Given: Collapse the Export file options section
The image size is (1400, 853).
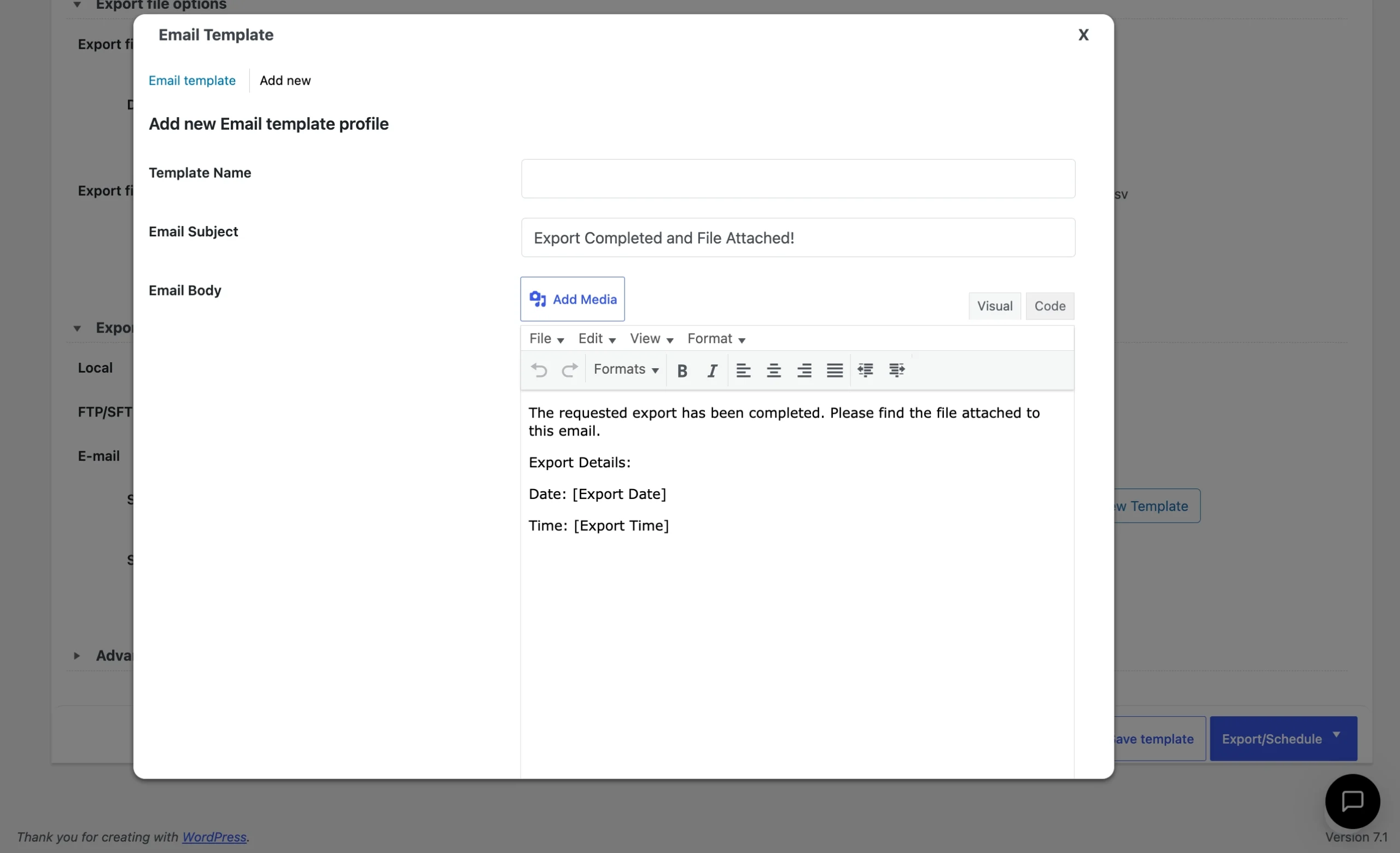Looking at the screenshot, I should click(77, 5).
